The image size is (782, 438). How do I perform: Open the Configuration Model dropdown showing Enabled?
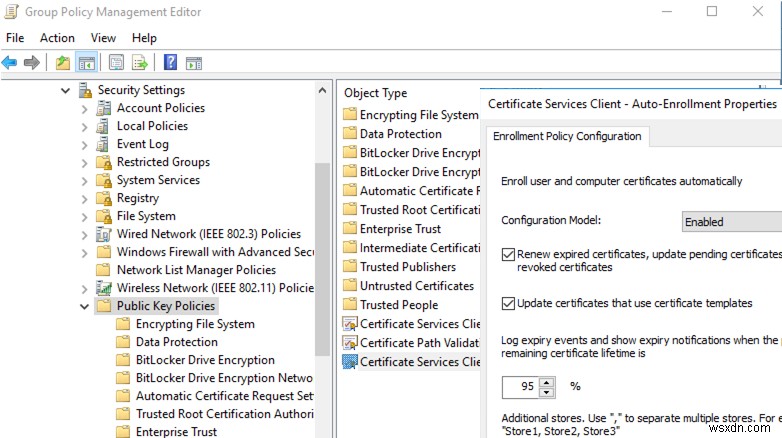731,221
